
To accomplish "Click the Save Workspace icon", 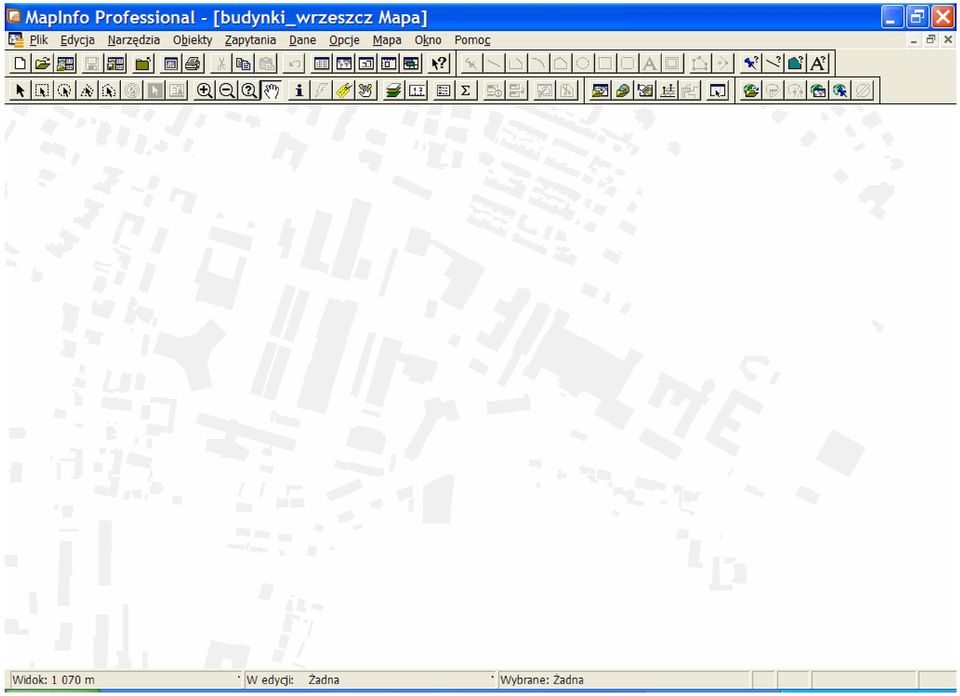I will point(115,63).
